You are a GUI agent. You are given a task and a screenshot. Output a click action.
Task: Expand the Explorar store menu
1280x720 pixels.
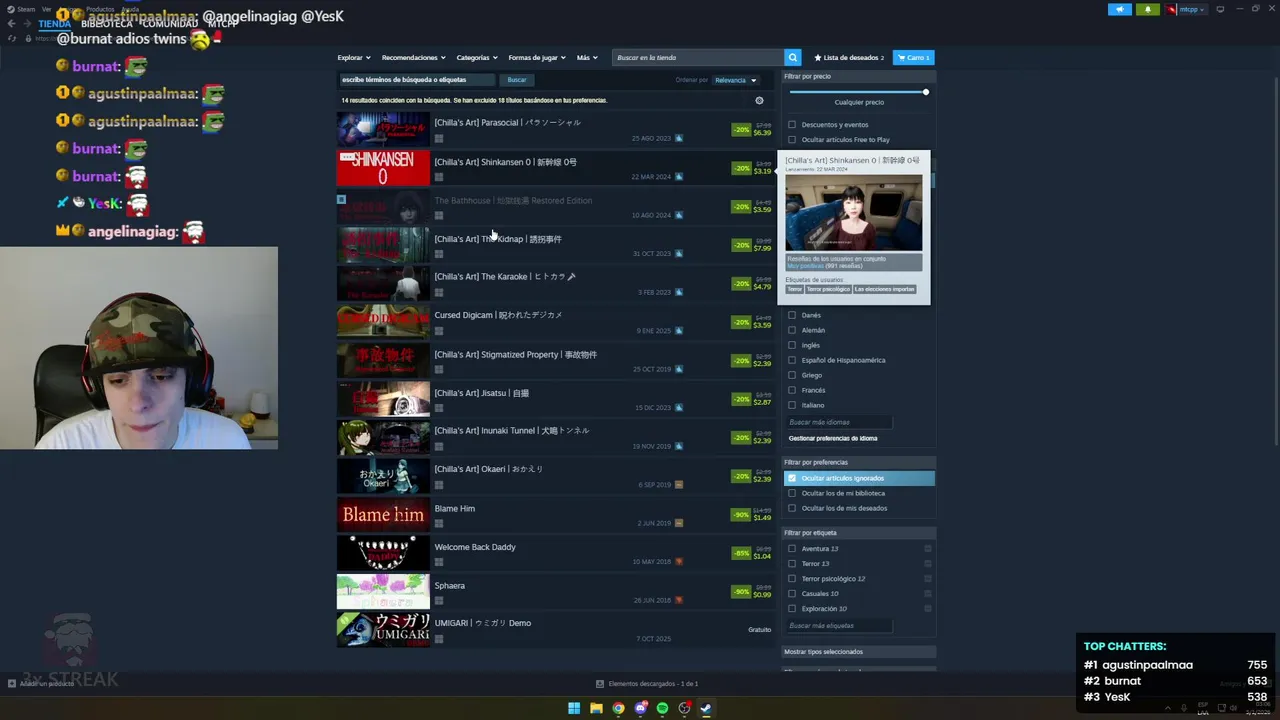click(354, 58)
